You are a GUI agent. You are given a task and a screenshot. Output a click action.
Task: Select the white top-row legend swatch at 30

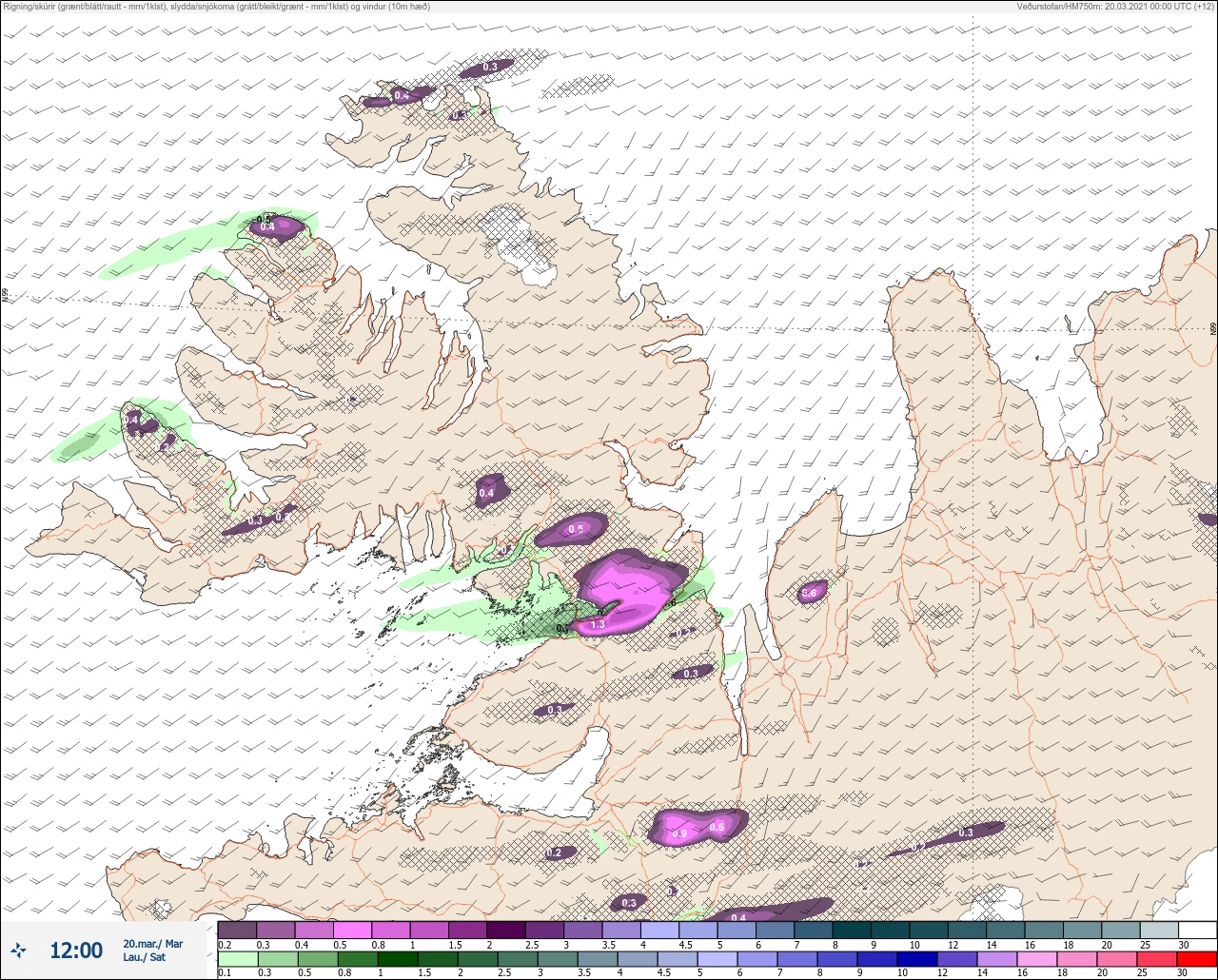tap(1197, 930)
